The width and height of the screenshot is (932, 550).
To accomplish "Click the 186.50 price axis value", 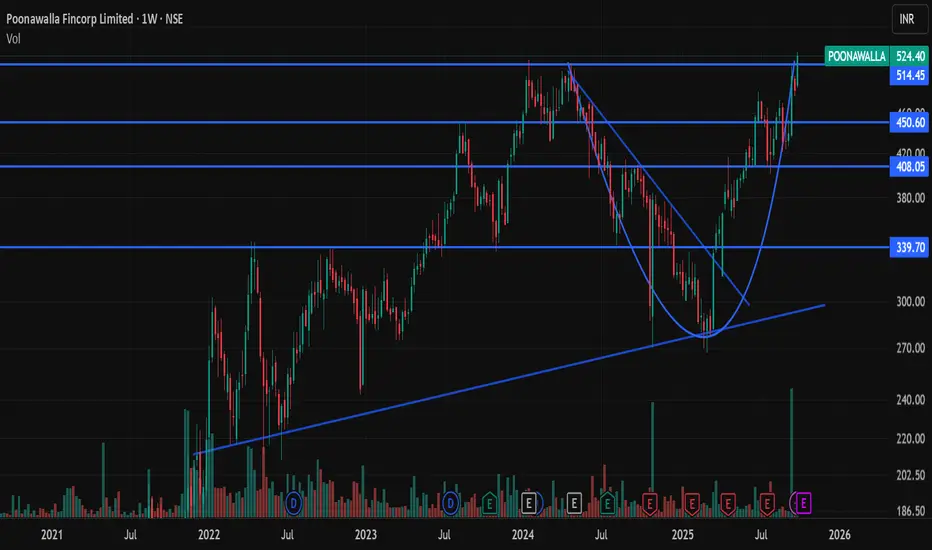I will [911, 511].
